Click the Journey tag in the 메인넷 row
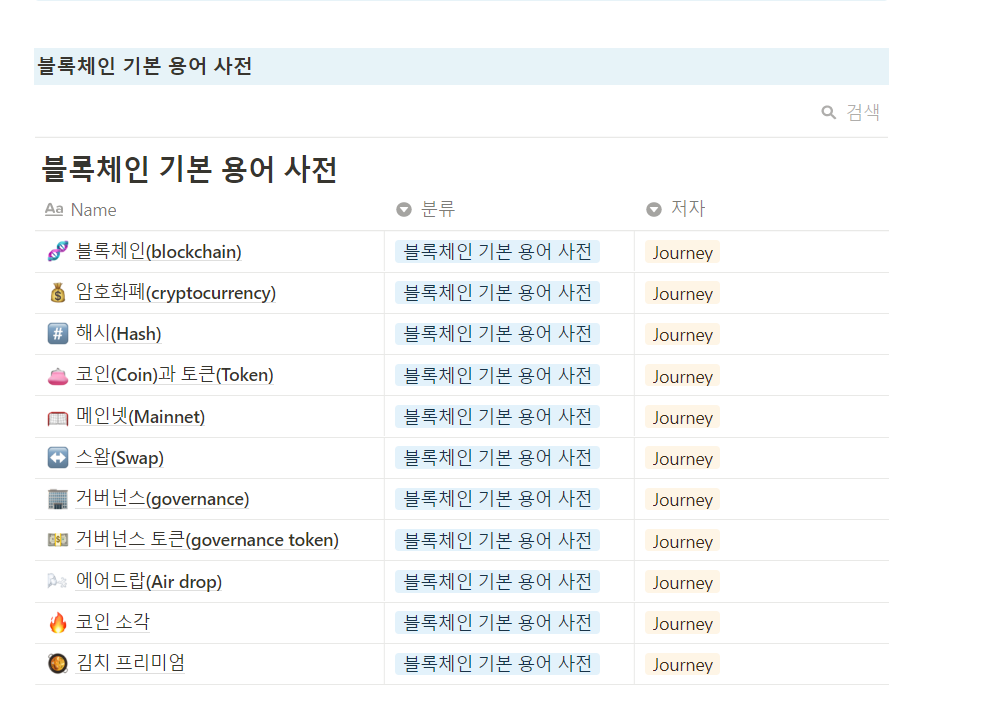Image resolution: width=996 pixels, height=721 pixels. [682, 417]
